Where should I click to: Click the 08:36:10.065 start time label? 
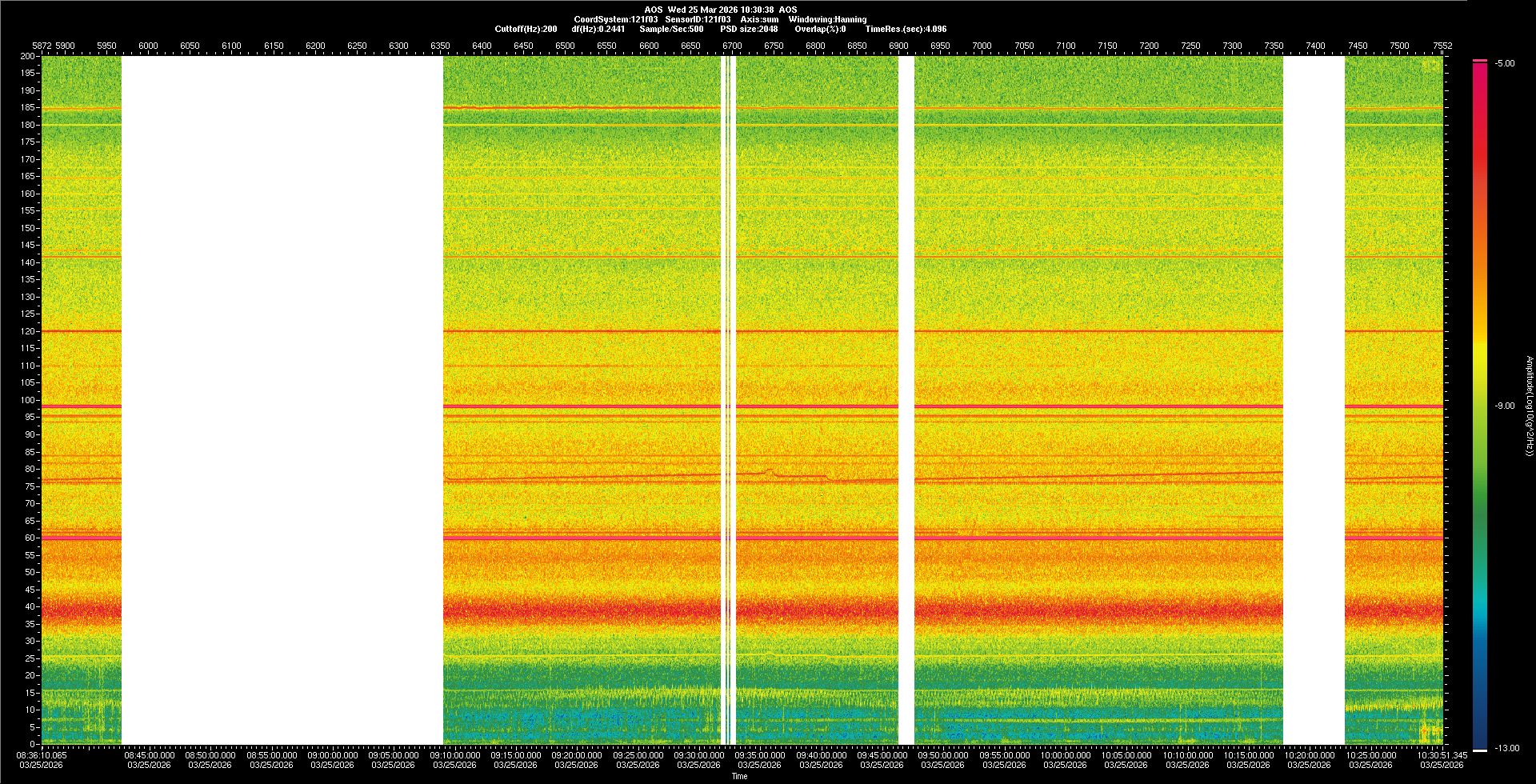[x=42, y=754]
